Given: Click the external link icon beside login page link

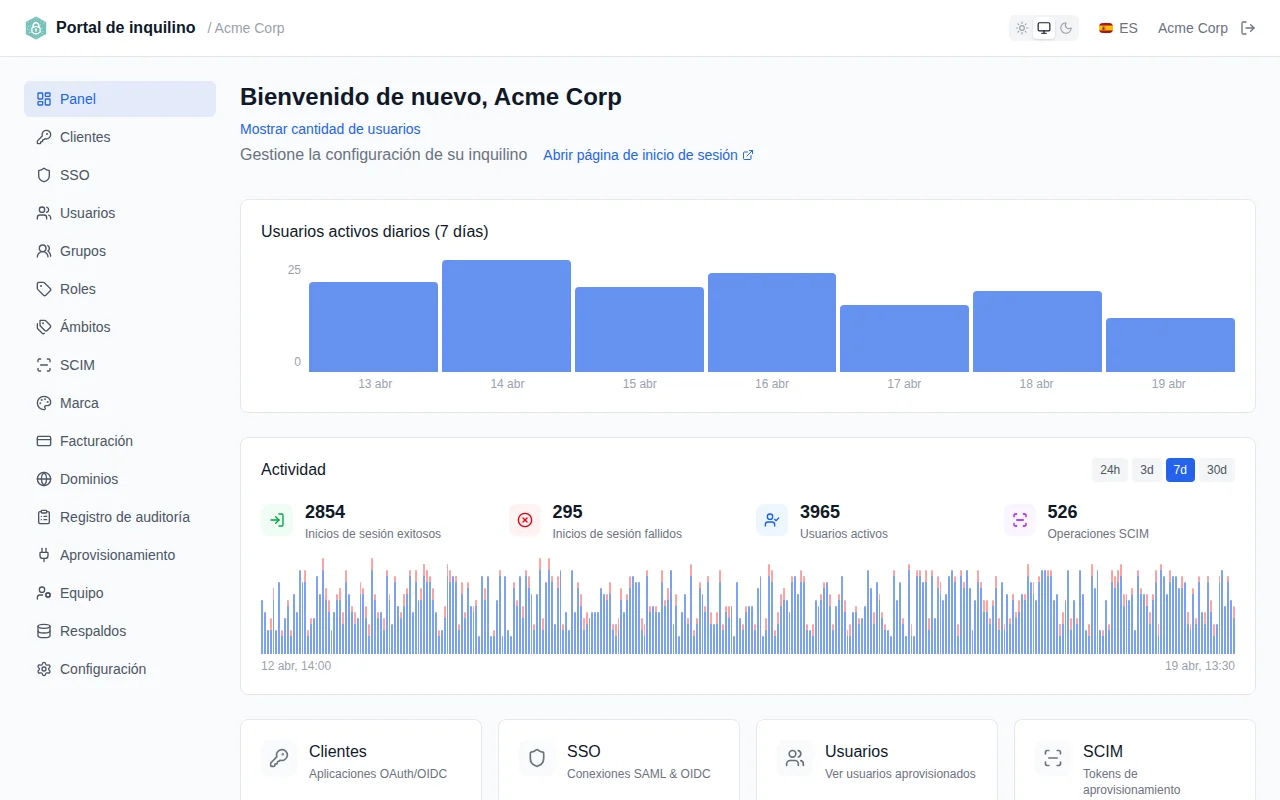Looking at the screenshot, I should (x=748, y=155).
